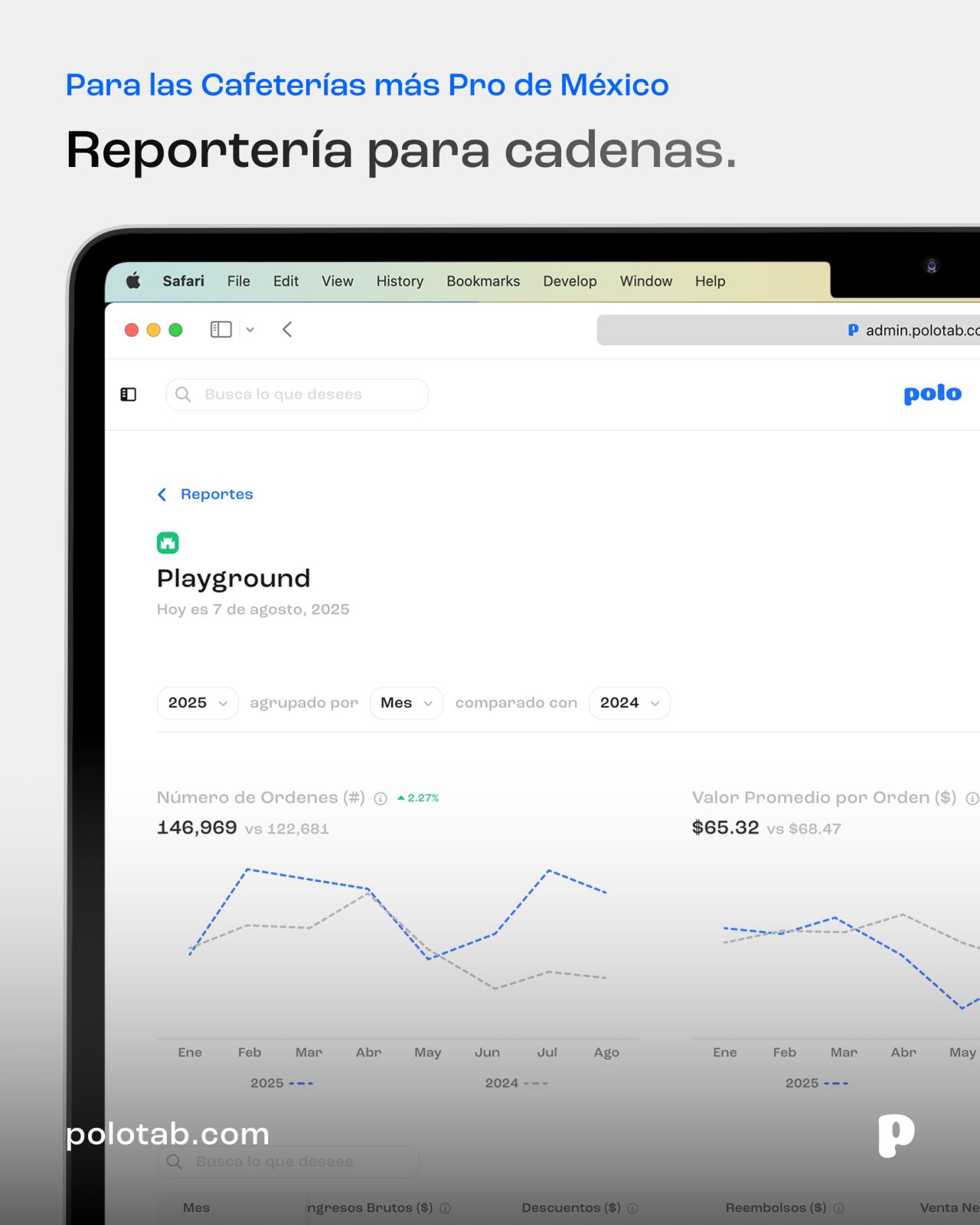The height and width of the screenshot is (1225, 980).
Task: Click the green Playground icon
Action: [168, 543]
